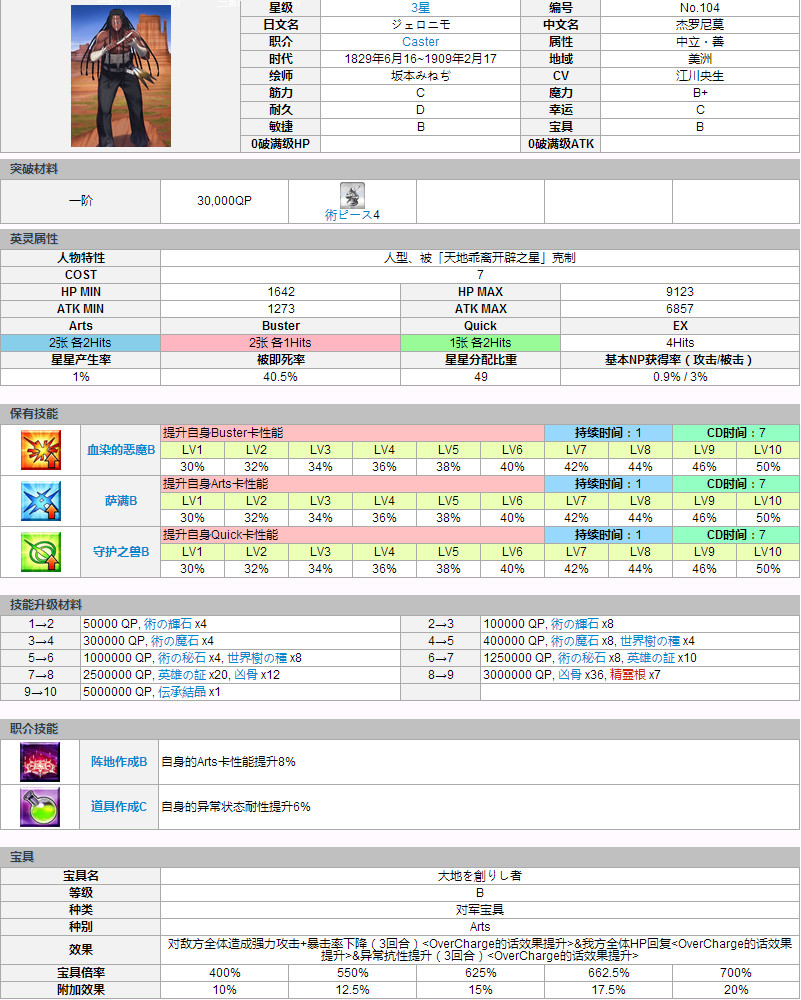Screen dimensions: 801x1000
Task: Select the blue Arts 2张 各2Hits cell
Action: click(80, 342)
